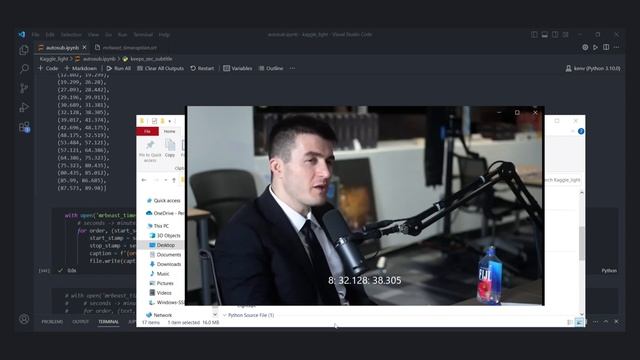The width and height of the screenshot is (640, 360).
Task: Open the Search view in VS Code activity bar
Action: click(24, 69)
